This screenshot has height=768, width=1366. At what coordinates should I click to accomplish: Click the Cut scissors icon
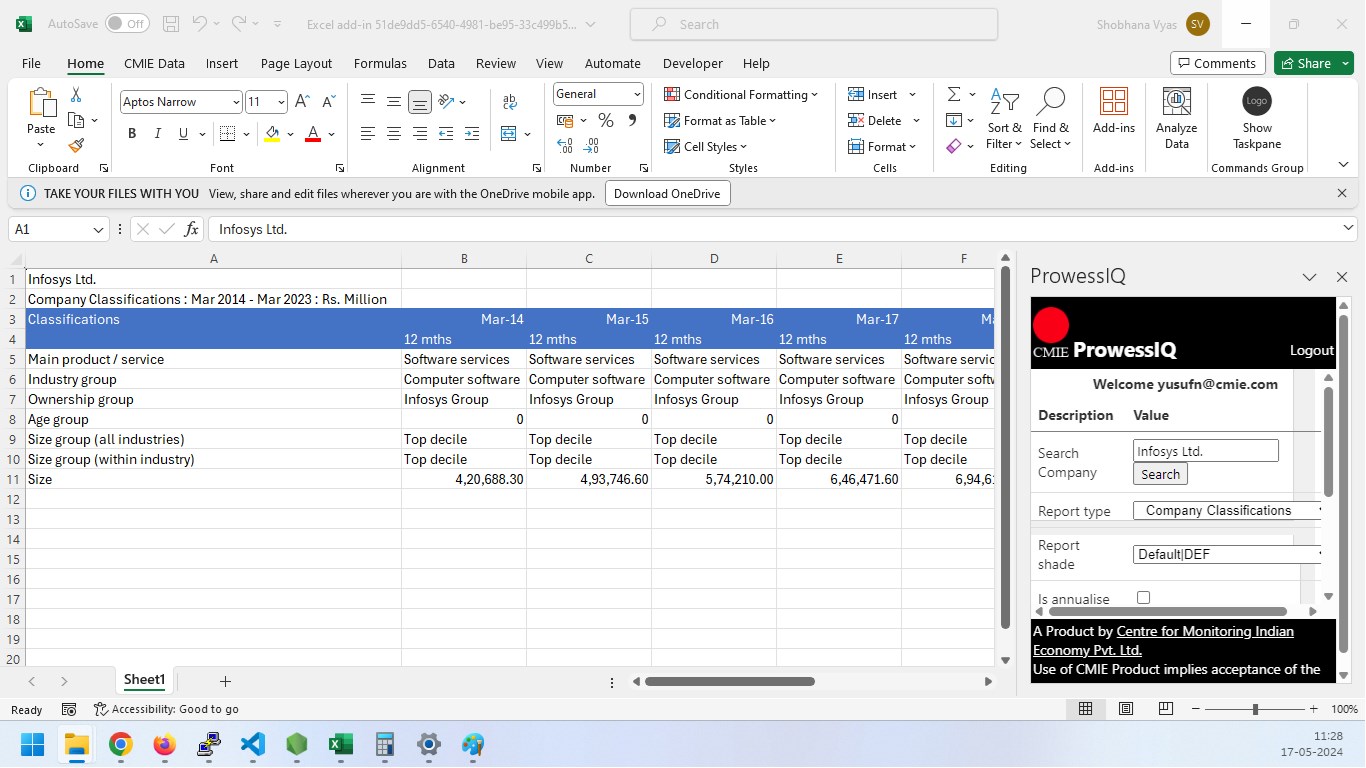point(76,95)
